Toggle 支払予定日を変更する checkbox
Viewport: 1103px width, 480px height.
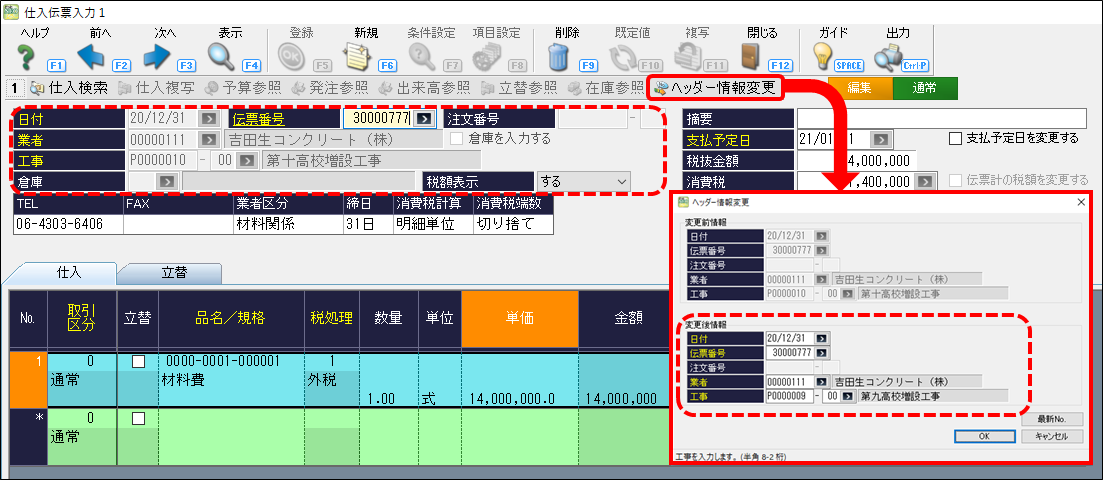(955, 139)
